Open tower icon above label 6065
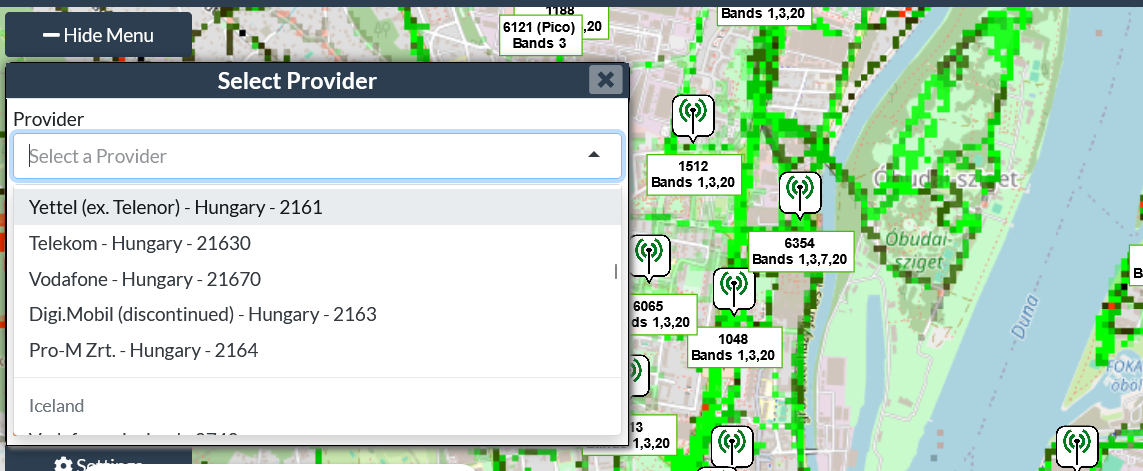 (648, 258)
